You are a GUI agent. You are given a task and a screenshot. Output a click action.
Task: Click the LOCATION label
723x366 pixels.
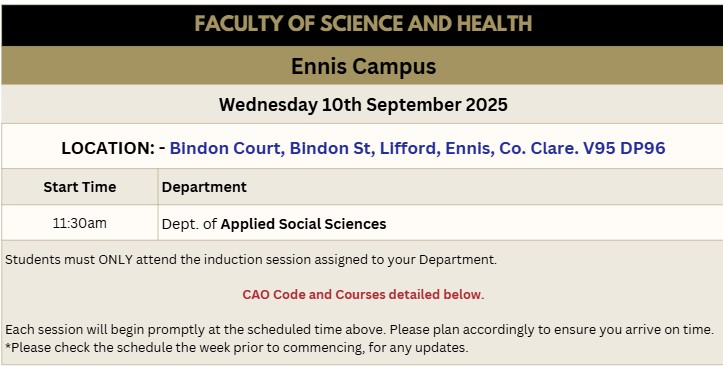tap(108, 148)
